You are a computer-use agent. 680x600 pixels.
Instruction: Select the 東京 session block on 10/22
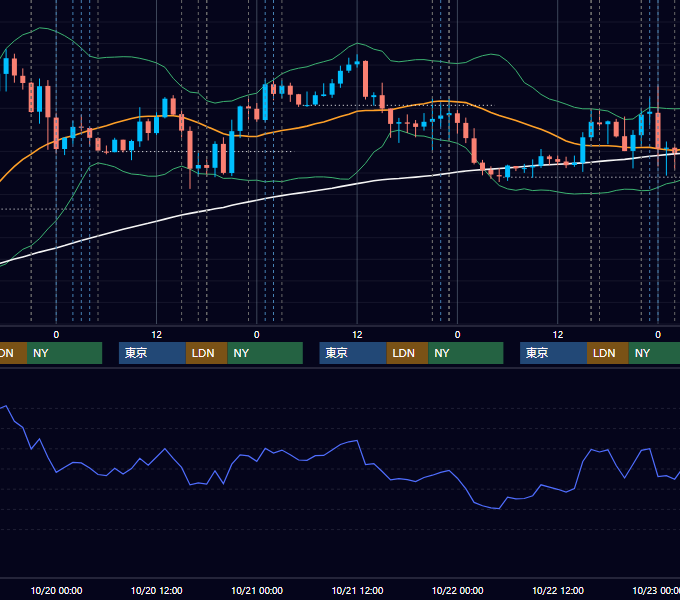(554, 353)
